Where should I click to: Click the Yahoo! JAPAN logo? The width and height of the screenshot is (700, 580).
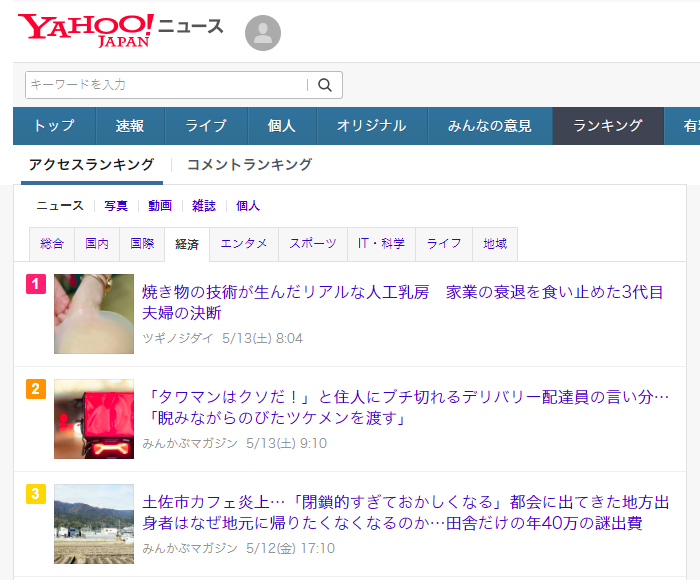pyautogui.click(x=86, y=30)
